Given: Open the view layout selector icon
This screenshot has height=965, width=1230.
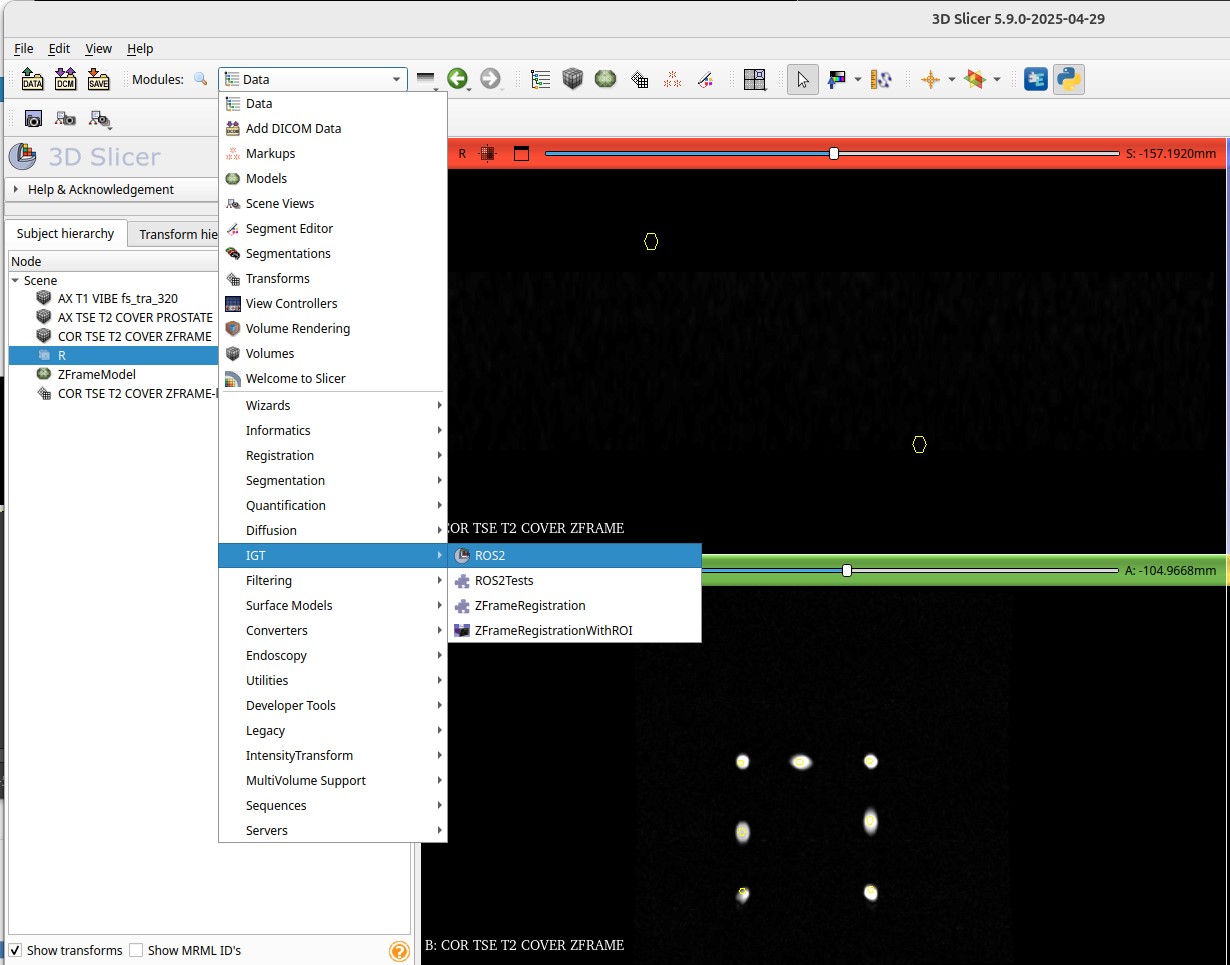Looking at the screenshot, I should pos(754,79).
